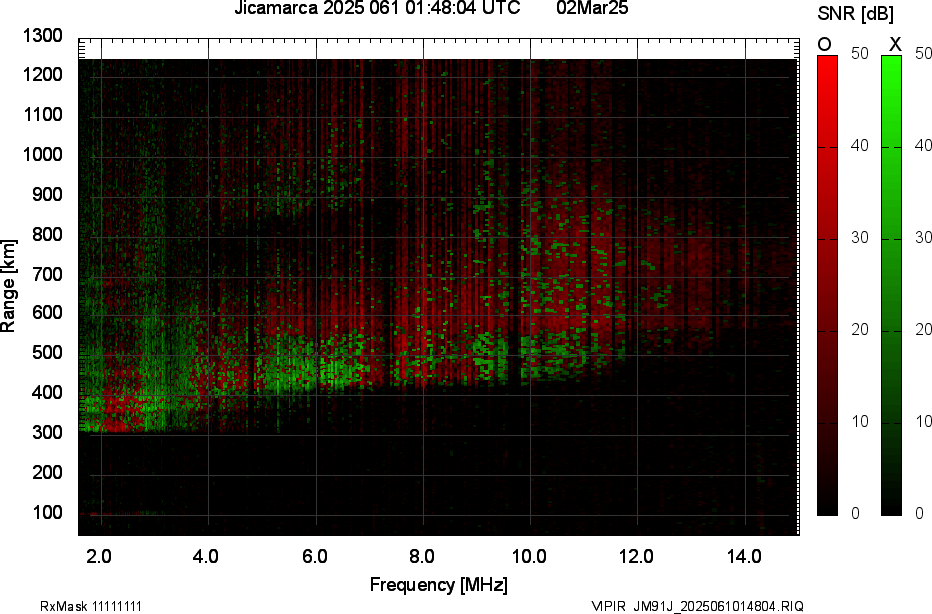Click the 30 label on the O colorbar
The width and height of the screenshot is (932, 614).
point(859,238)
